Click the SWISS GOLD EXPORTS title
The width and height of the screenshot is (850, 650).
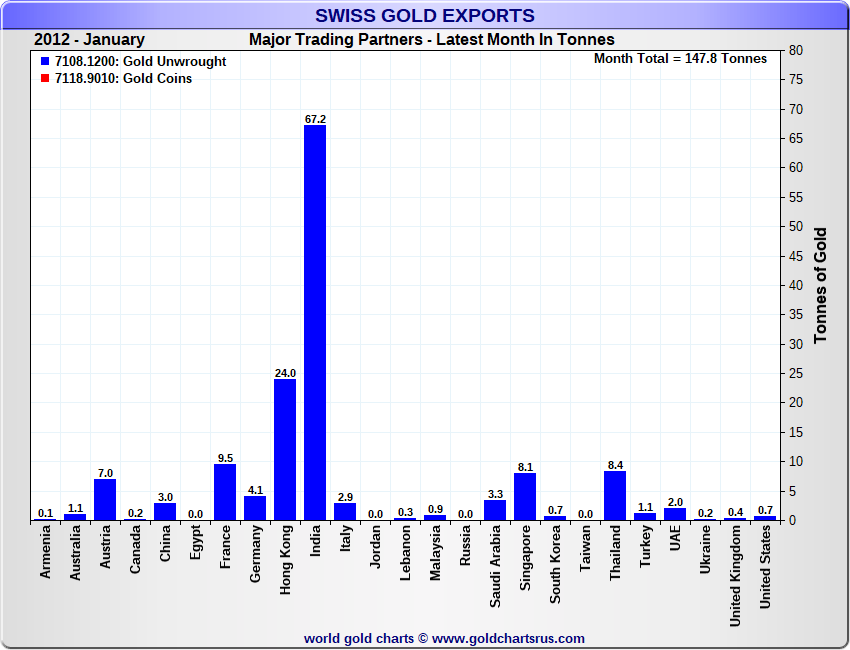coord(425,16)
